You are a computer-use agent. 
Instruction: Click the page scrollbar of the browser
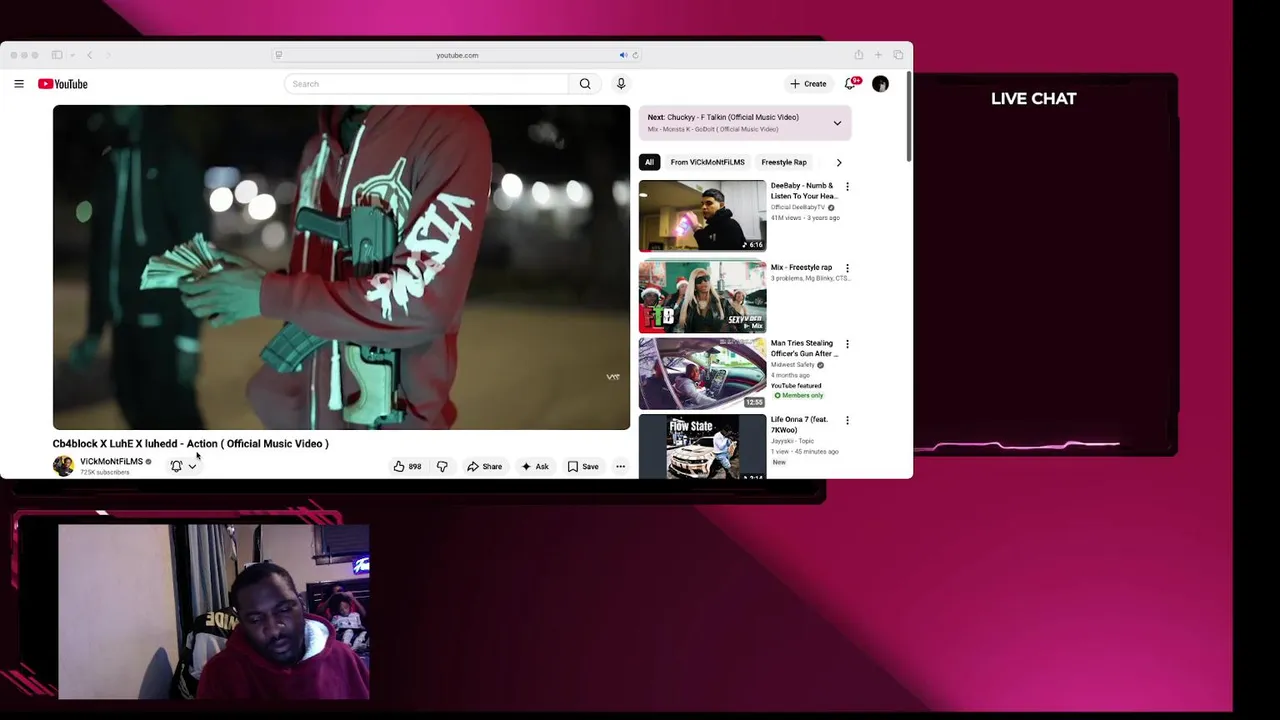[x=909, y=116]
